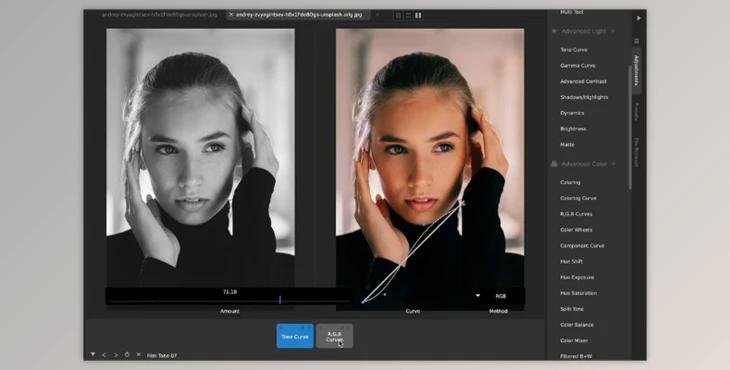Click the Advanced Light sun icon
Viewport: 730px width, 370px height.
pos(554,31)
